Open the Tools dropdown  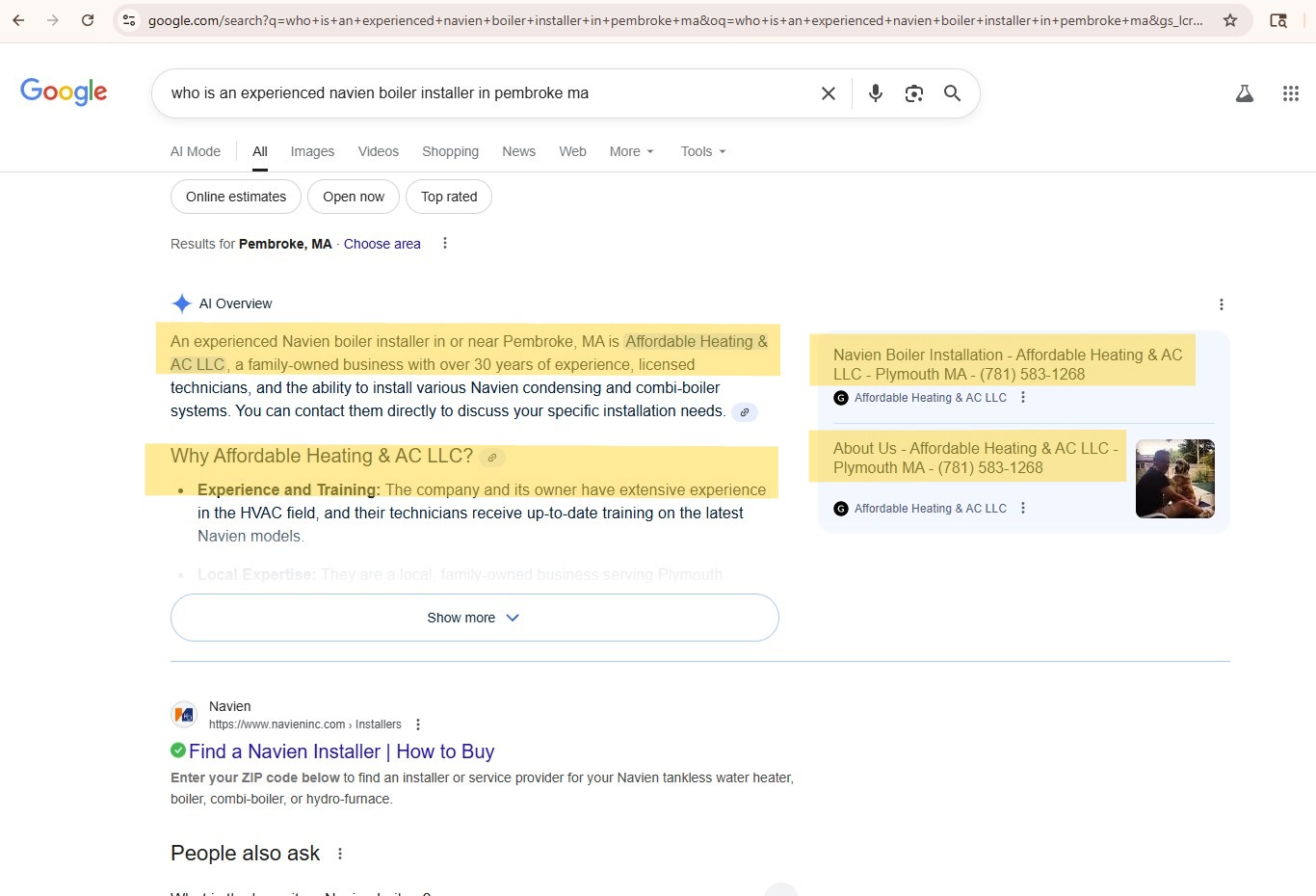pyautogui.click(x=702, y=151)
